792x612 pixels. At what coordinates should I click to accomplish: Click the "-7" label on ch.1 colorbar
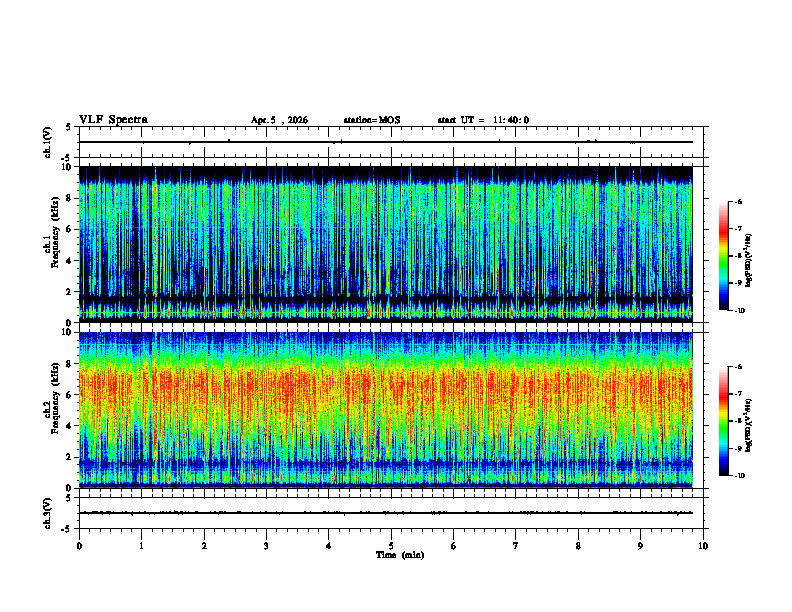click(x=738, y=229)
